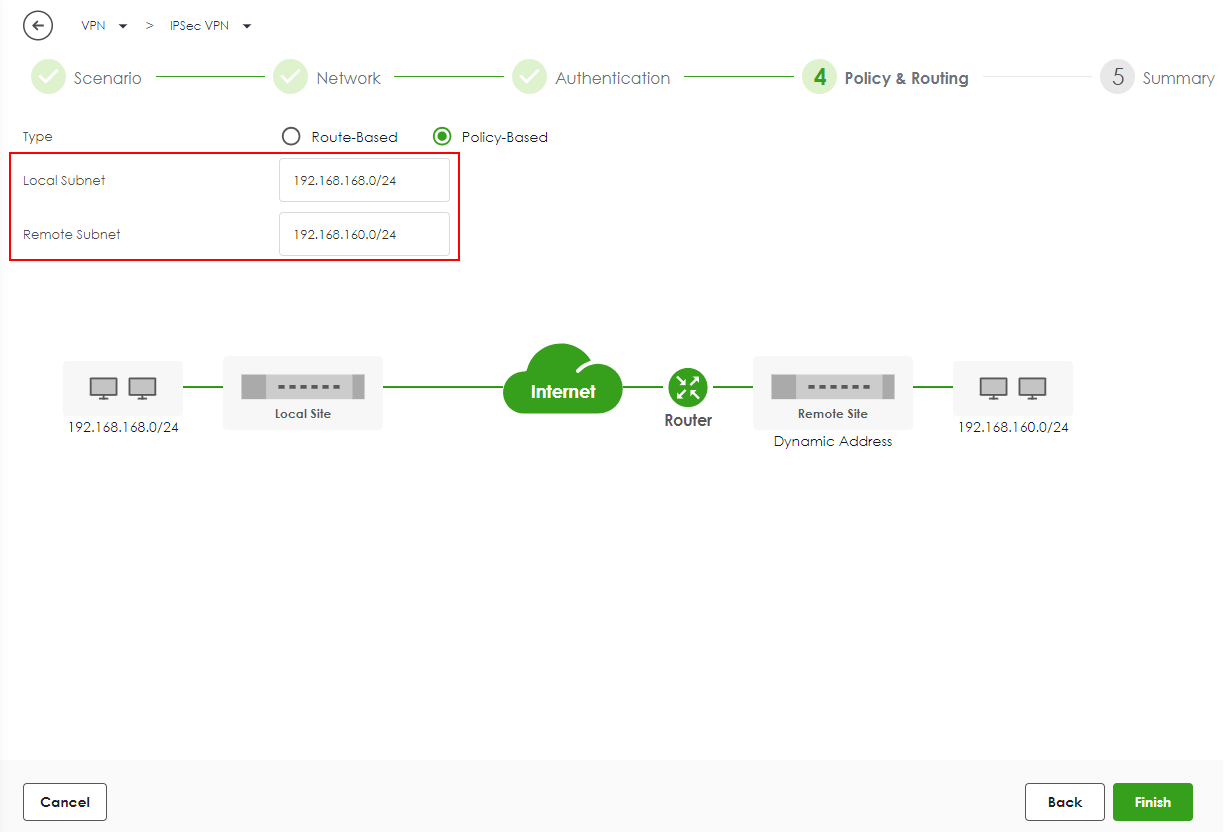
Task: Click the Back button
Action: [1064, 802]
